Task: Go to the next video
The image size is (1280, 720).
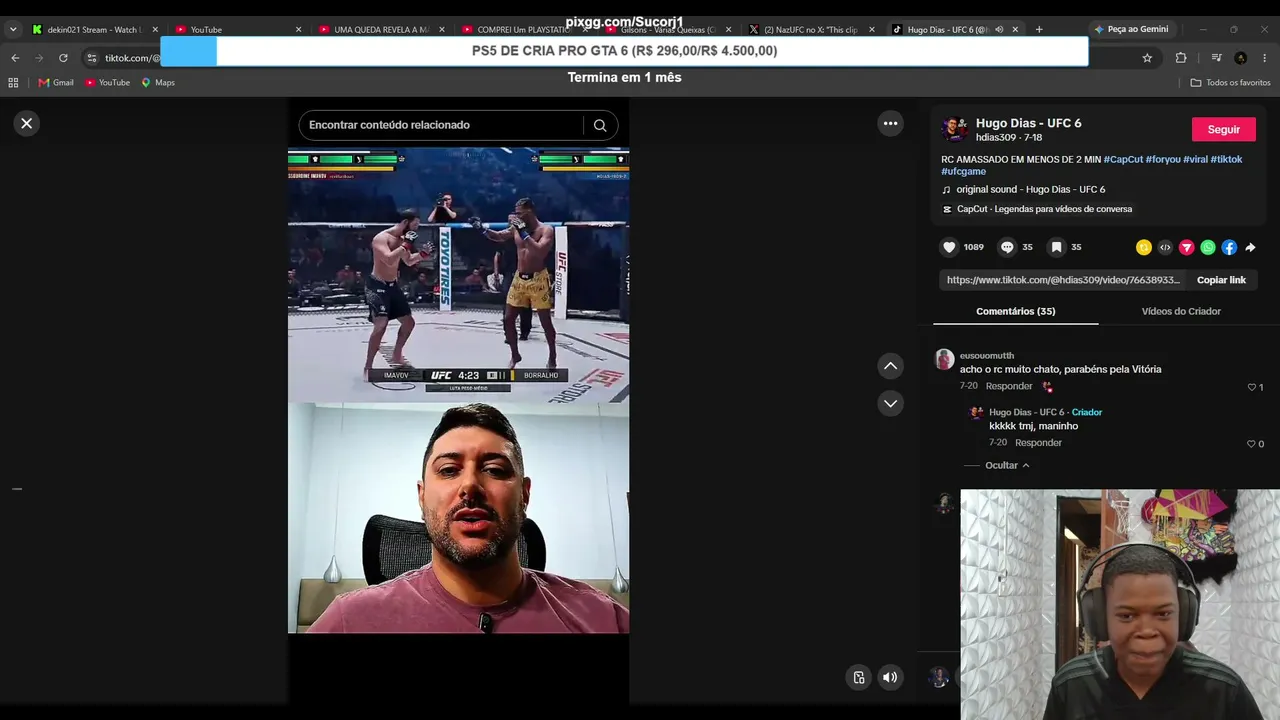Action: [890, 403]
